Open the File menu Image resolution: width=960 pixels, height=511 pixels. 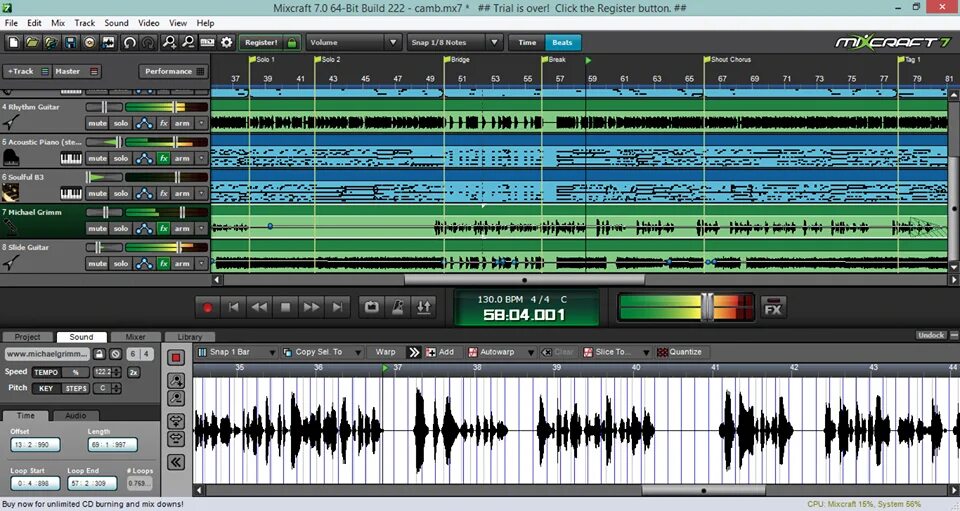click(x=11, y=23)
